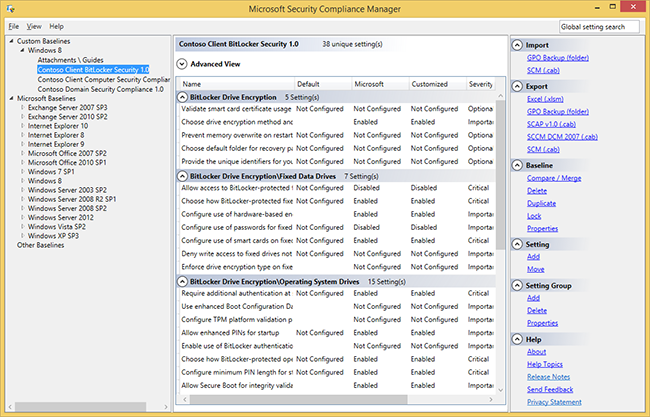Type in the Global setting search box
The image size is (650, 417).
[x=600, y=27]
